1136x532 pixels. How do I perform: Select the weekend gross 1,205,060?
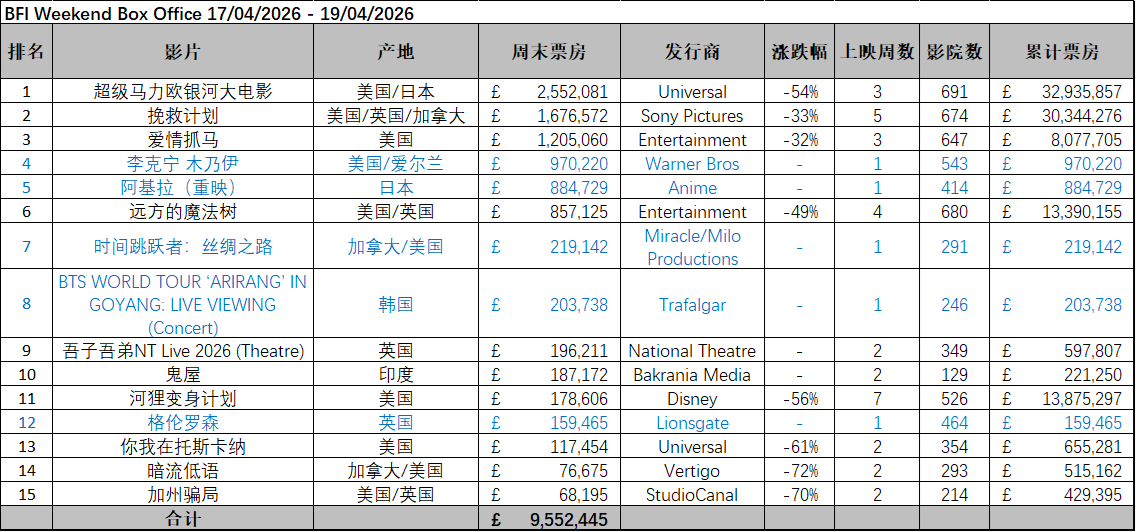tap(548, 140)
